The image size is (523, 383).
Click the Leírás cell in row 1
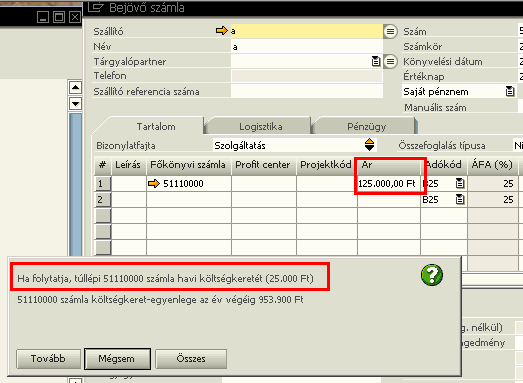coord(128,183)
